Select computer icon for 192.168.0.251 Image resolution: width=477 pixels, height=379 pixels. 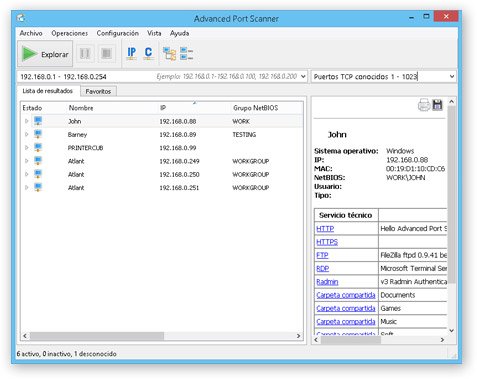(38, 188)
